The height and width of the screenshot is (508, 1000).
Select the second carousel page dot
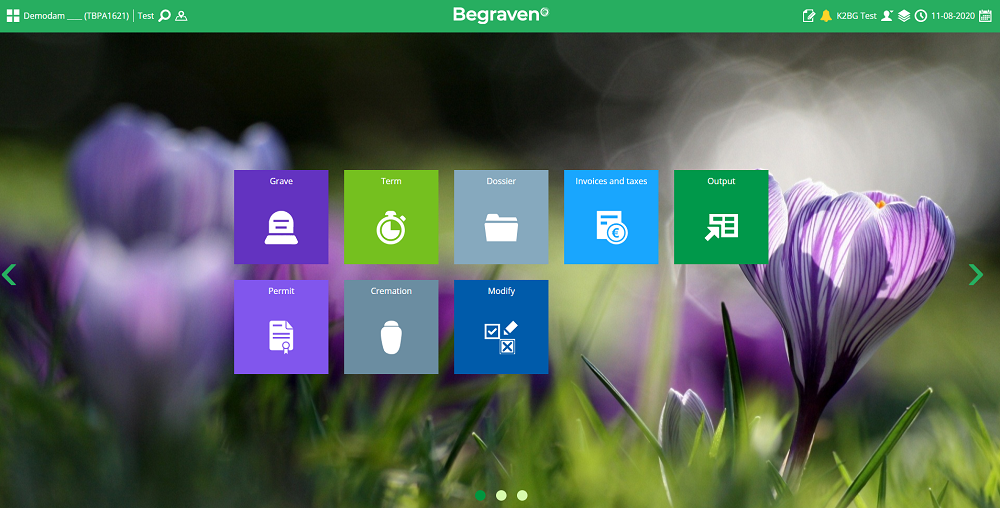(x=501, y=495)
